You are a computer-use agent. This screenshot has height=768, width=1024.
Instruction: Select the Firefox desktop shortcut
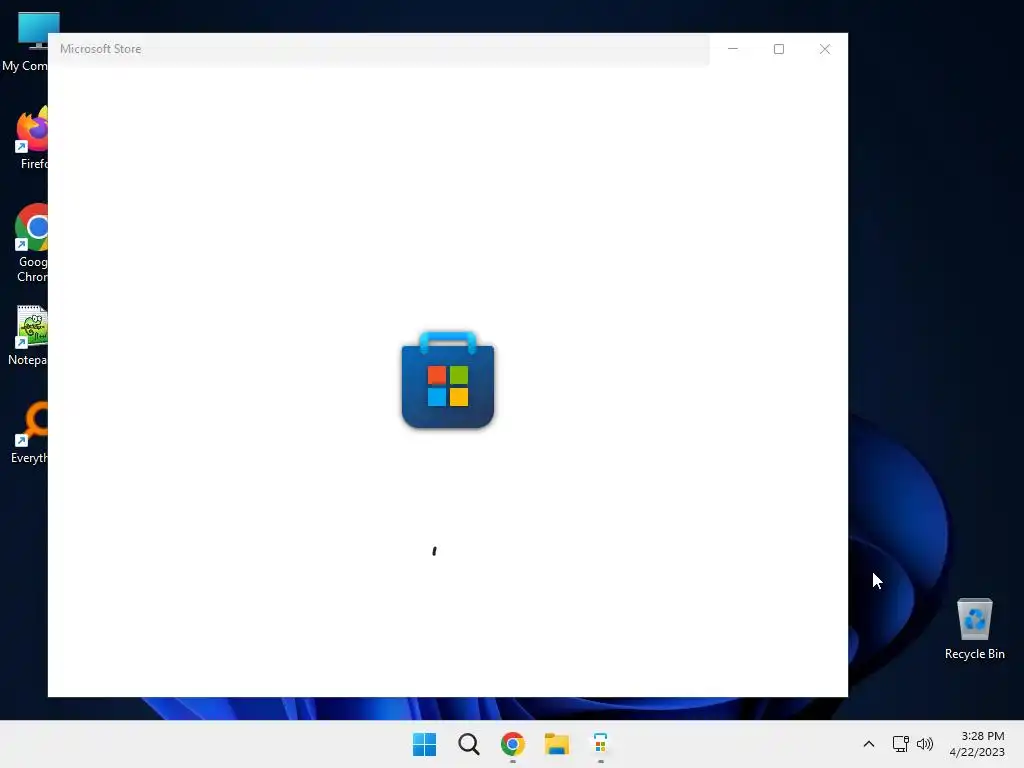pos(31,138)
